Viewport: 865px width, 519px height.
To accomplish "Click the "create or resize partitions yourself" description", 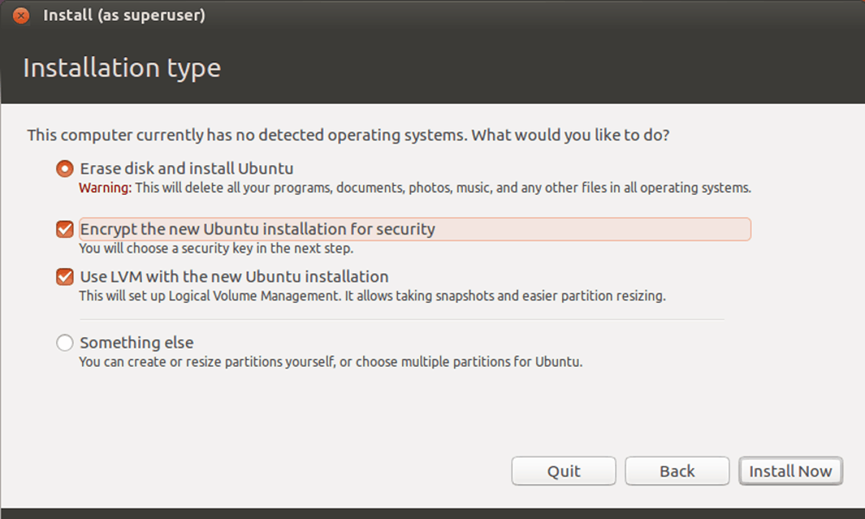I will [330, 362].
